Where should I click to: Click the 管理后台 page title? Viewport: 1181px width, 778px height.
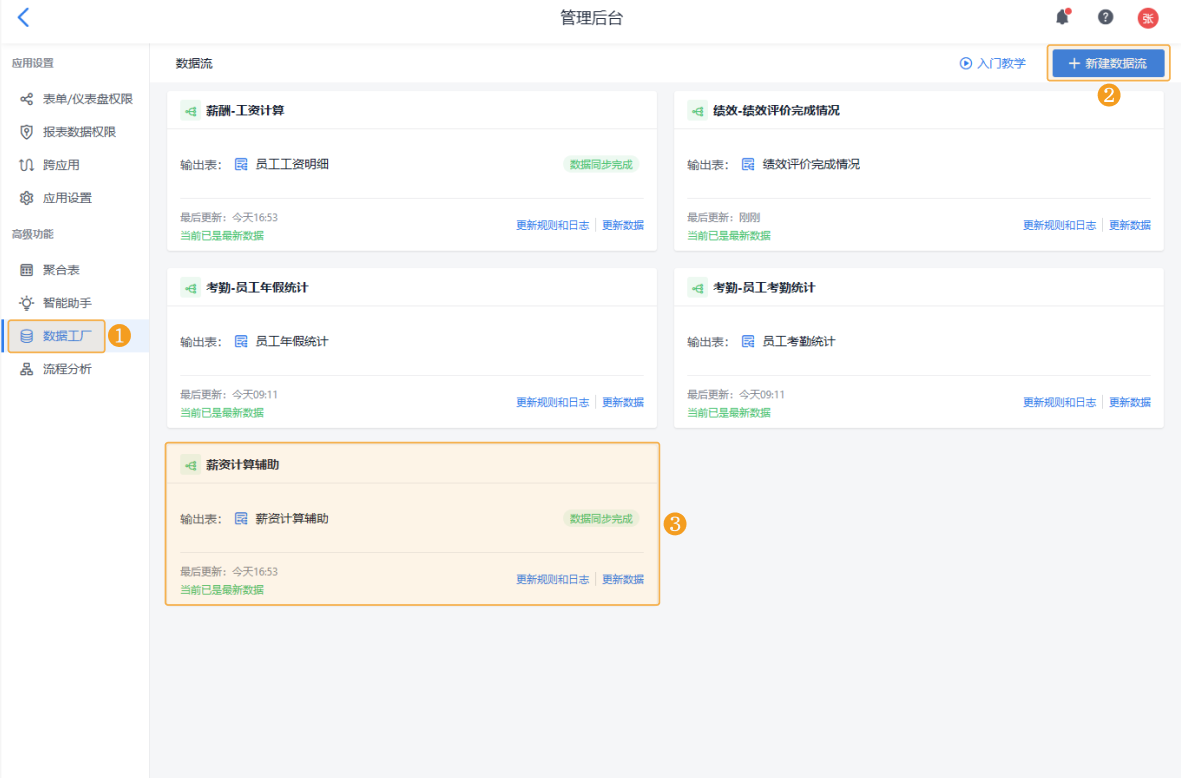(591, 18)
